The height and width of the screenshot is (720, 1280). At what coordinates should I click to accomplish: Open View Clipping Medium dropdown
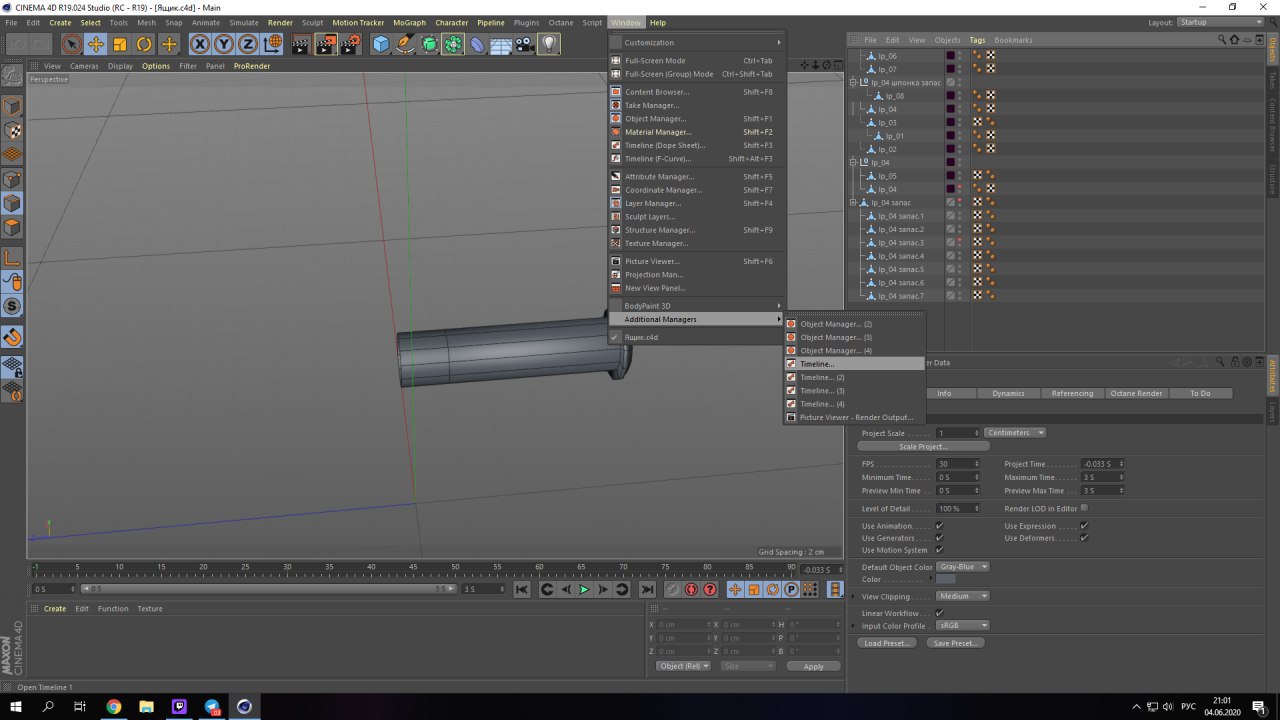[963, 596]
